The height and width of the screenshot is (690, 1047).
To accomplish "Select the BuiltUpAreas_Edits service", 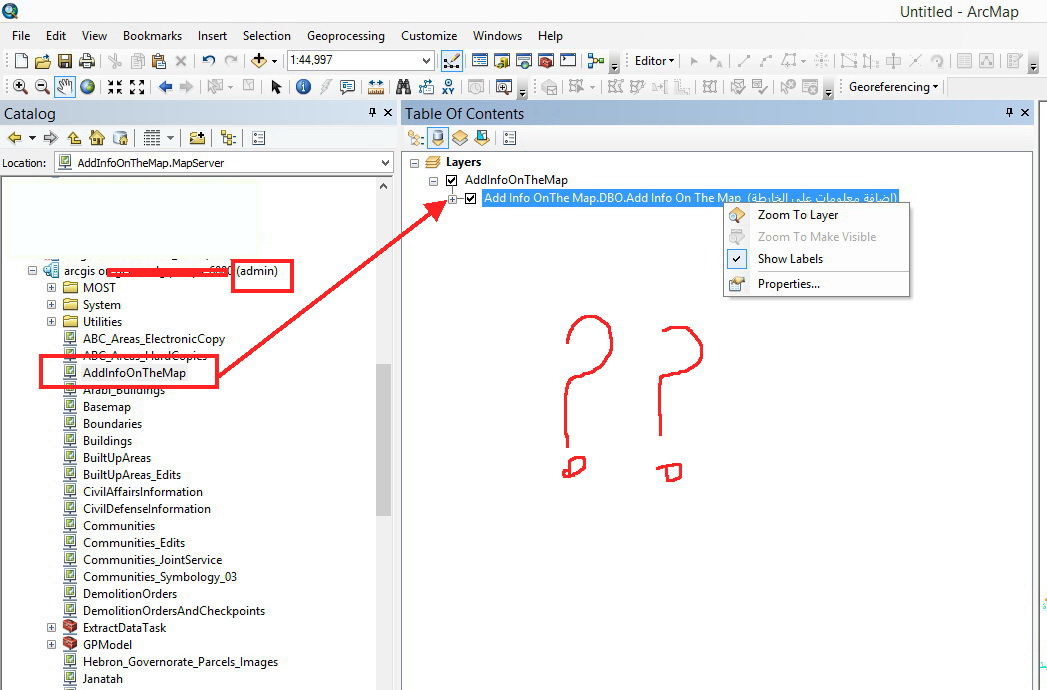I will click(x=132, y=475).
